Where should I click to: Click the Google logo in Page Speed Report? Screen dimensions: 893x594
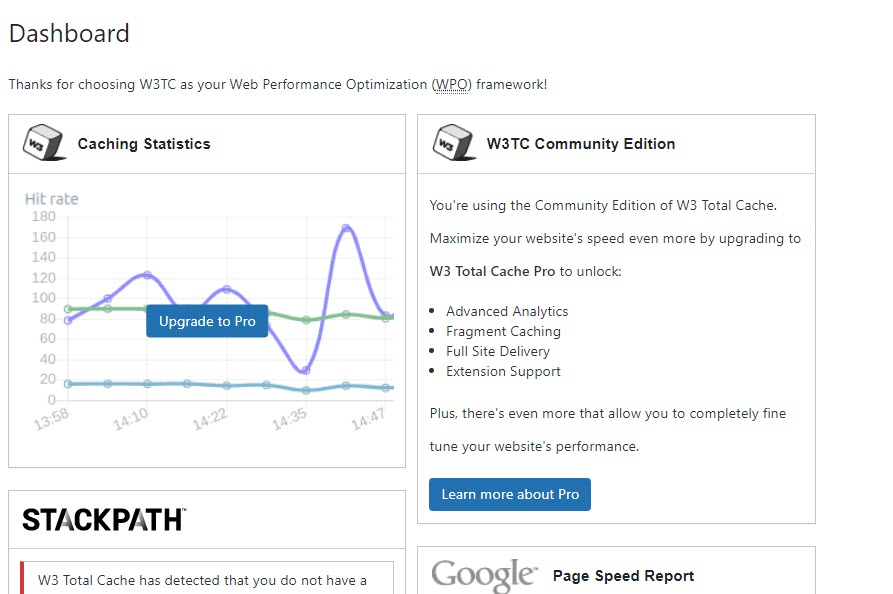tap(484, 575)
